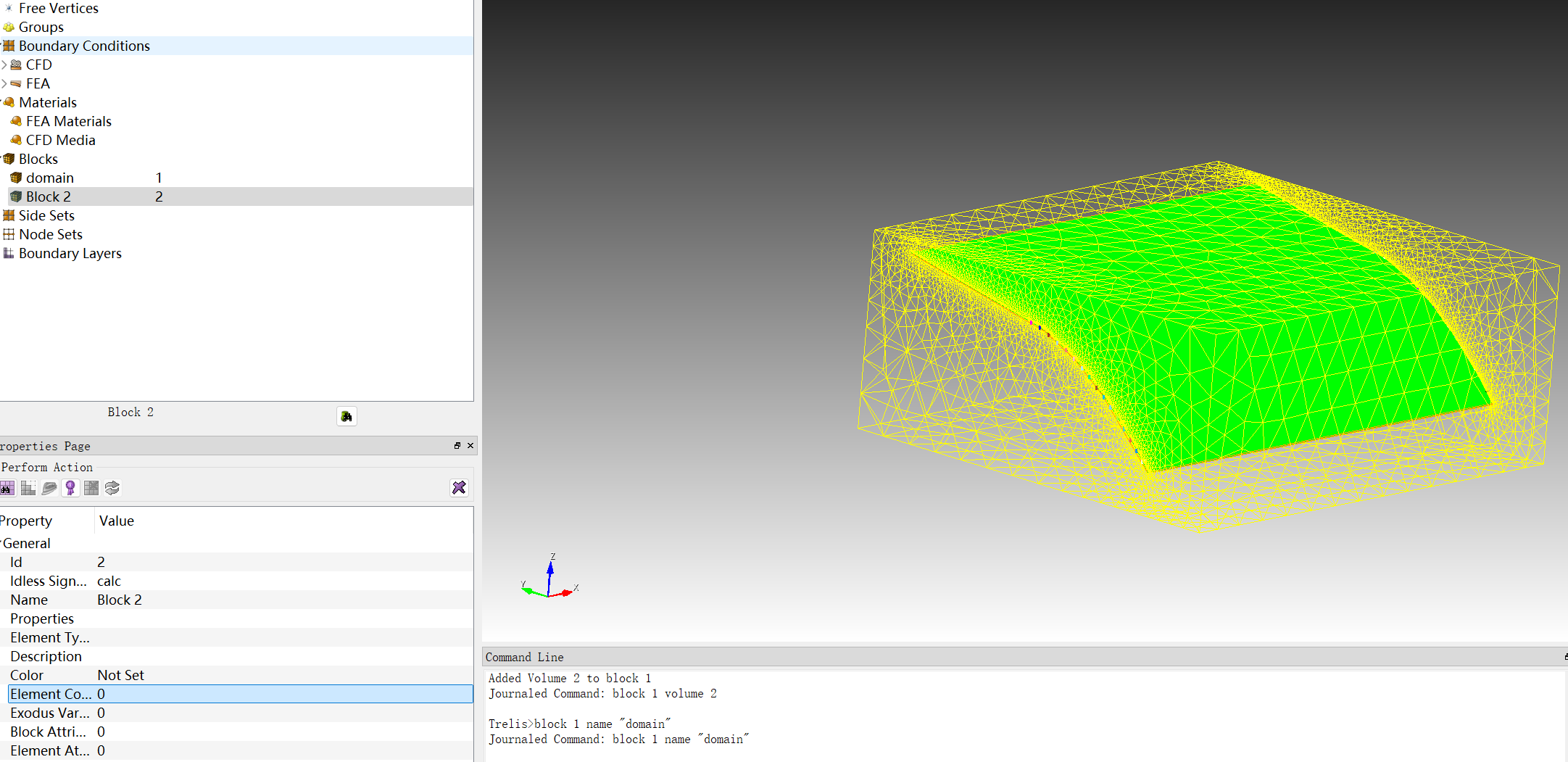This screenshot has width=1568, height=762.
Task: Click the domain block ID value 1
Action: pyautogui.click(x=159, y=178)
